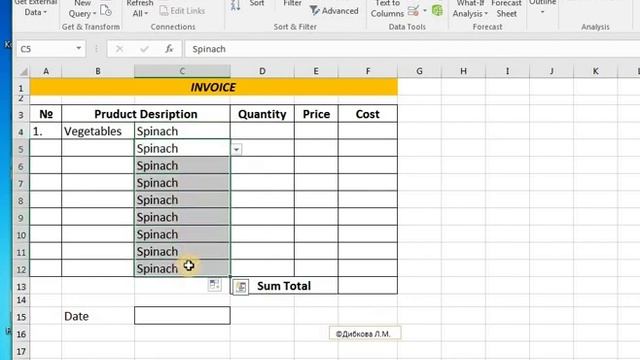Screen dimensions: 640x360
Task: Open the What-If Analysis dropdown
Action: pyautogui.click(x=470, y=9)
